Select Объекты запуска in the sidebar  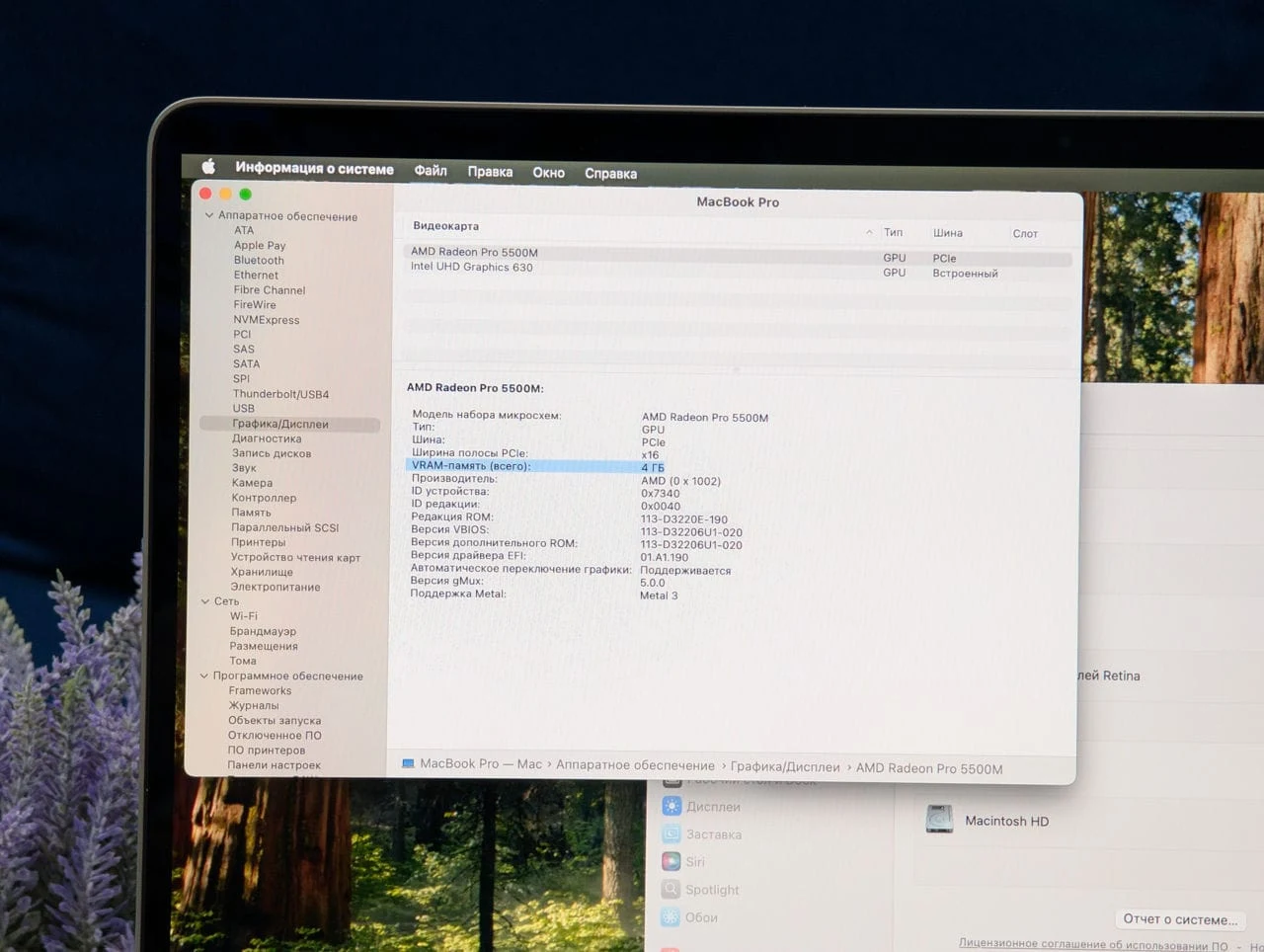click(275, 720)
